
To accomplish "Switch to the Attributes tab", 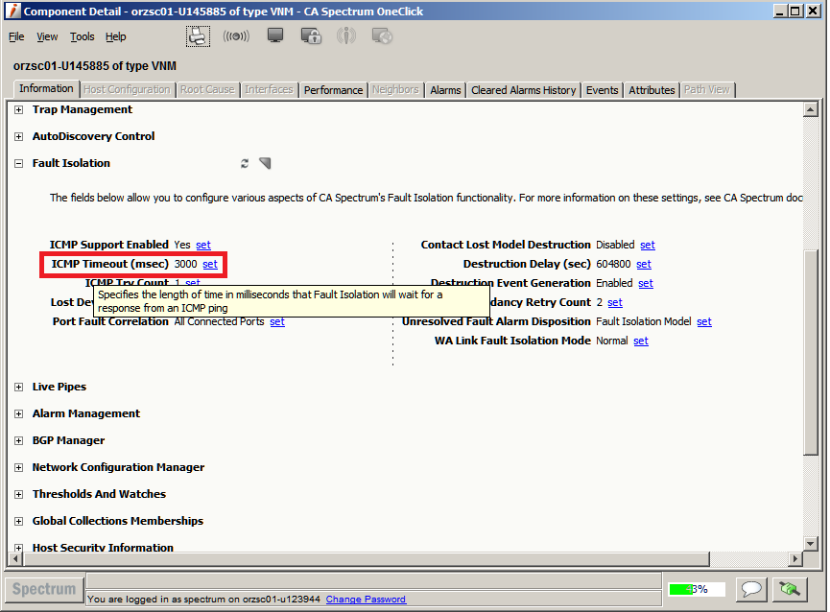I will click(x=651, y=89).
